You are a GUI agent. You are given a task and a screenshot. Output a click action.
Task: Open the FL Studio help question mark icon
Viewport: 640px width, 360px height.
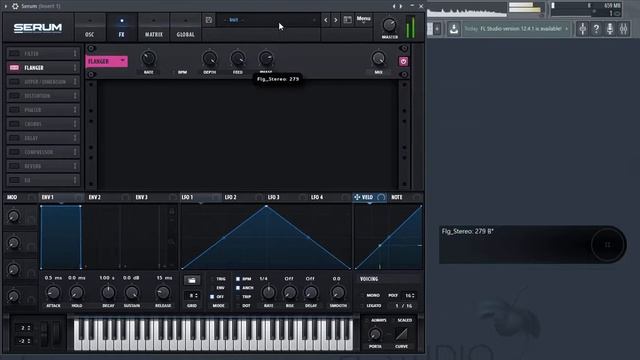tap(596, 29)
